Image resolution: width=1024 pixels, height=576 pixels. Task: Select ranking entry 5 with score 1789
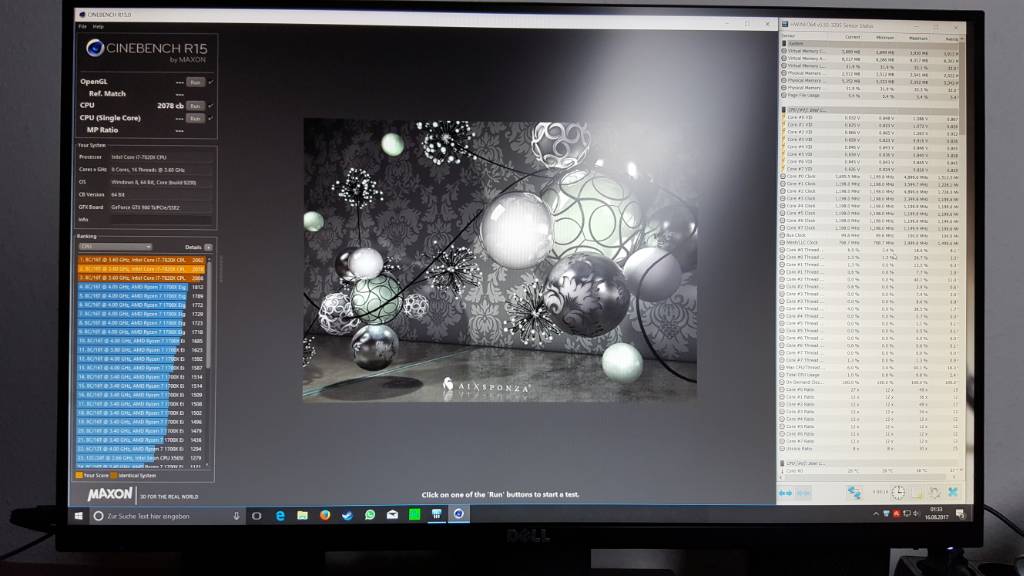pos(141,296)
